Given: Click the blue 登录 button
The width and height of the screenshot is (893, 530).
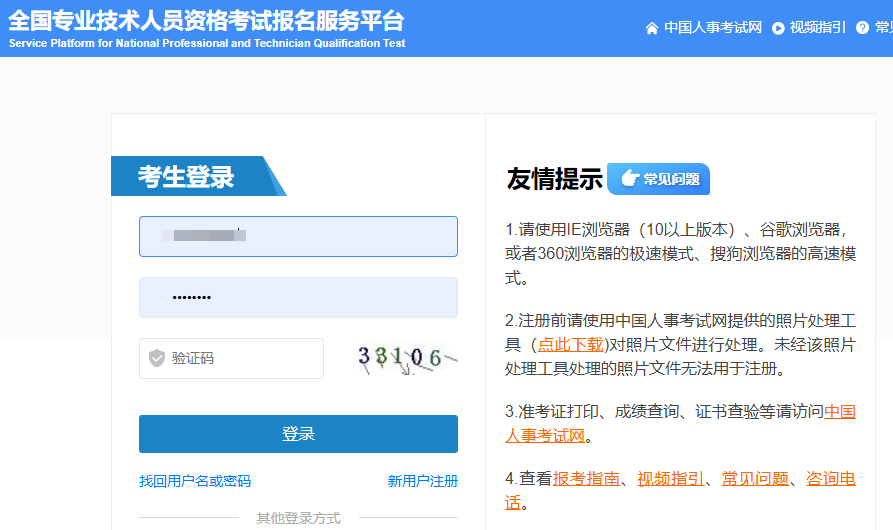Looking at the screenshot, I should click(298, 434).
